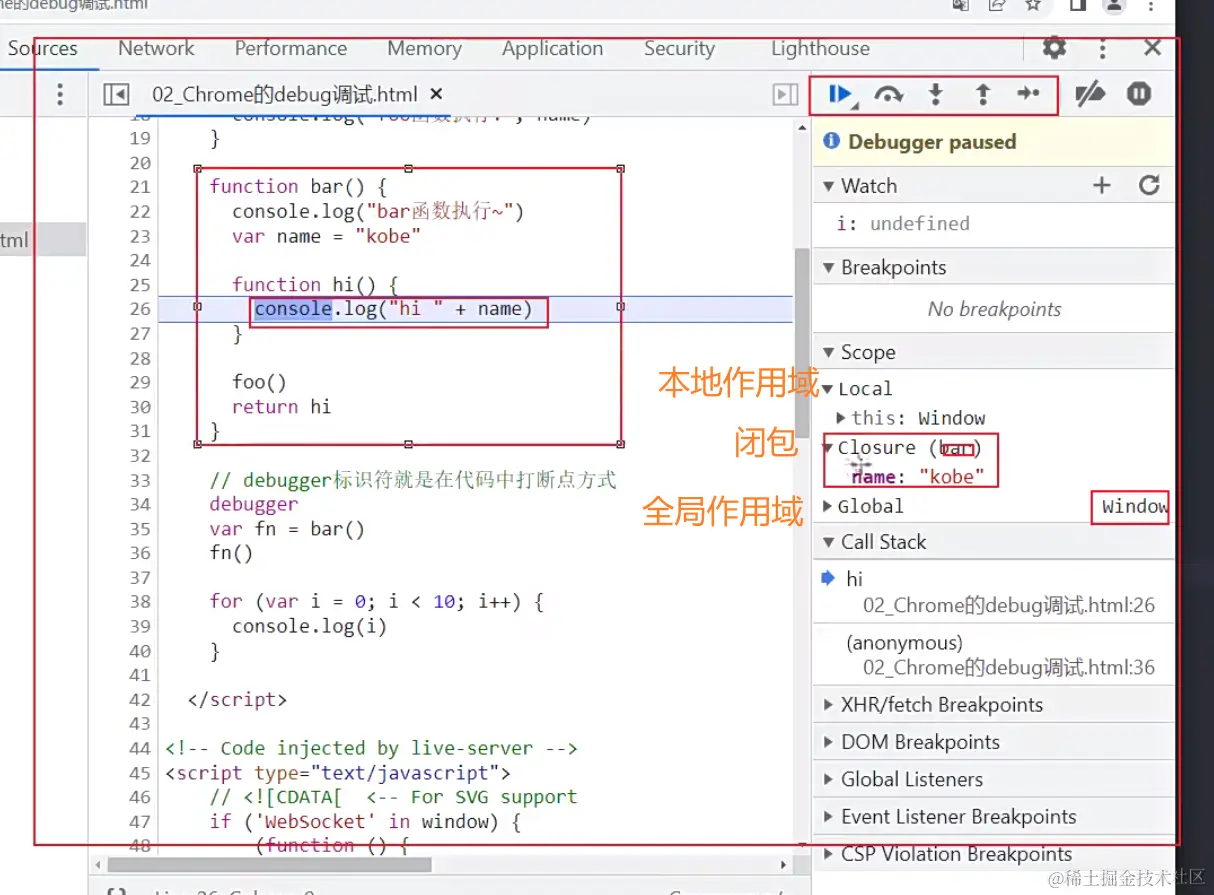Click the profile avatar in the browser toolbar
This screenshot has width=1214, height=895.
pos(1114,5)
